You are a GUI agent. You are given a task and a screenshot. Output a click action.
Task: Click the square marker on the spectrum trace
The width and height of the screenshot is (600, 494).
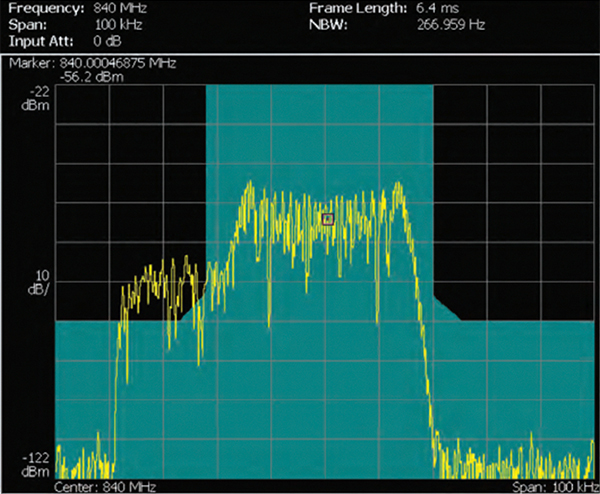point(328,219)
